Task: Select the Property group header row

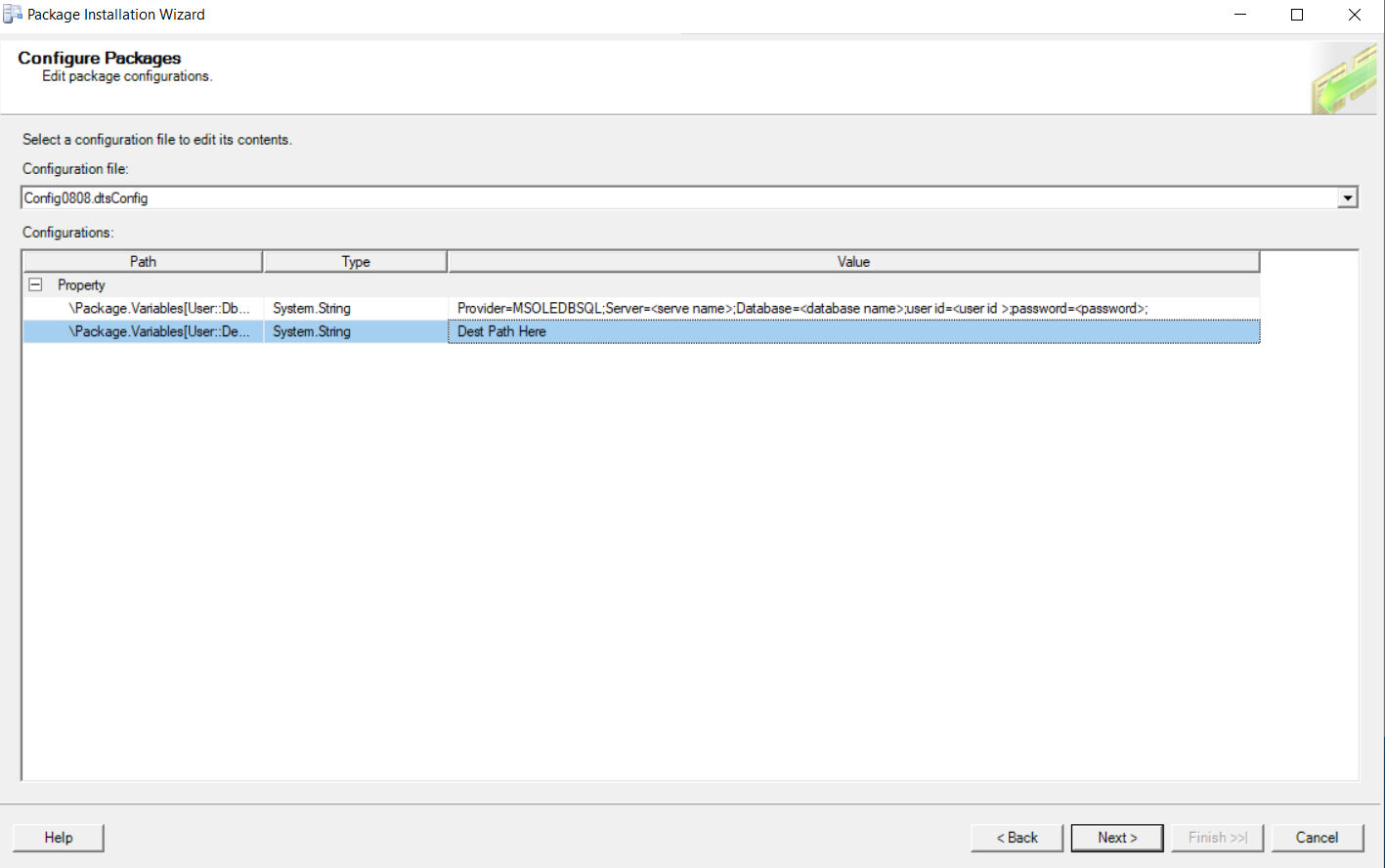Action: tap(81, 284)
